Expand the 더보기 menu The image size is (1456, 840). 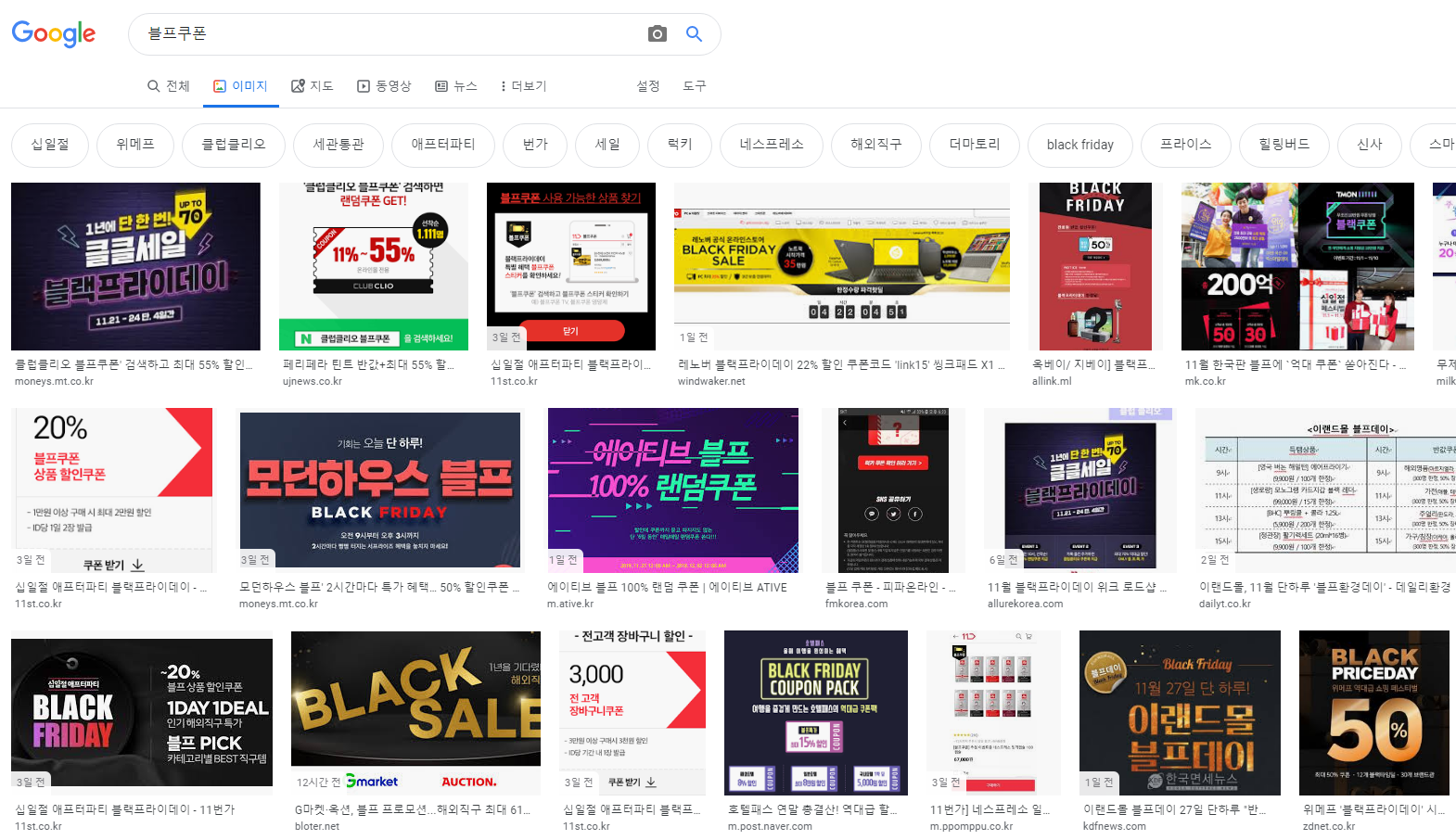click(524, 86)
